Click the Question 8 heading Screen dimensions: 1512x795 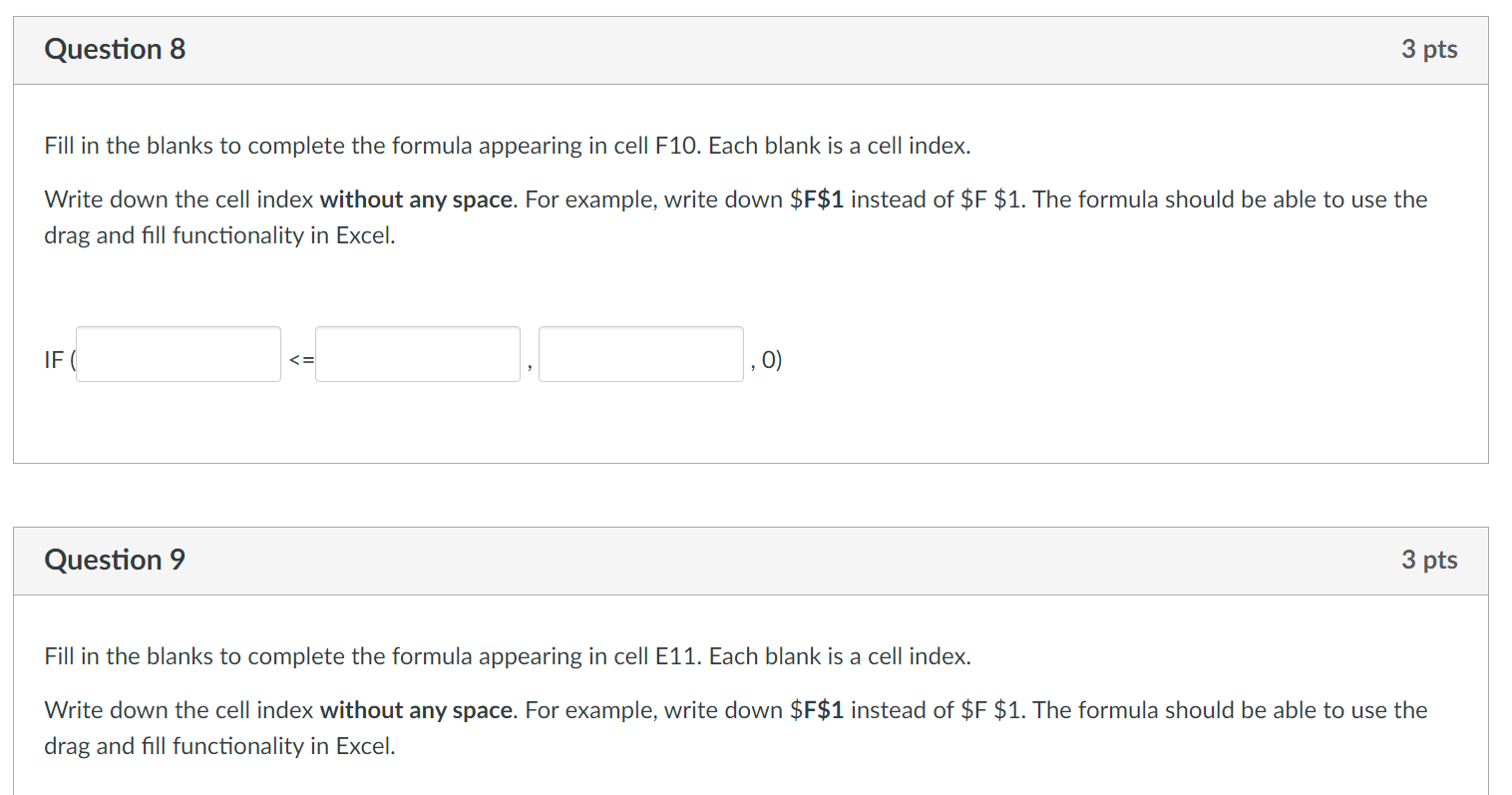(x=115, y=49)
